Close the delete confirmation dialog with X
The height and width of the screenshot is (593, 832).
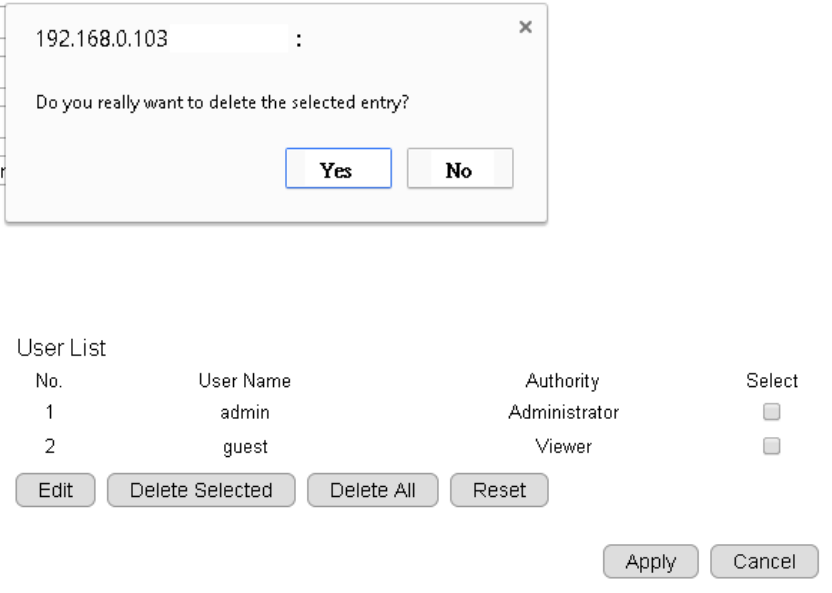[x=526, y=27]
